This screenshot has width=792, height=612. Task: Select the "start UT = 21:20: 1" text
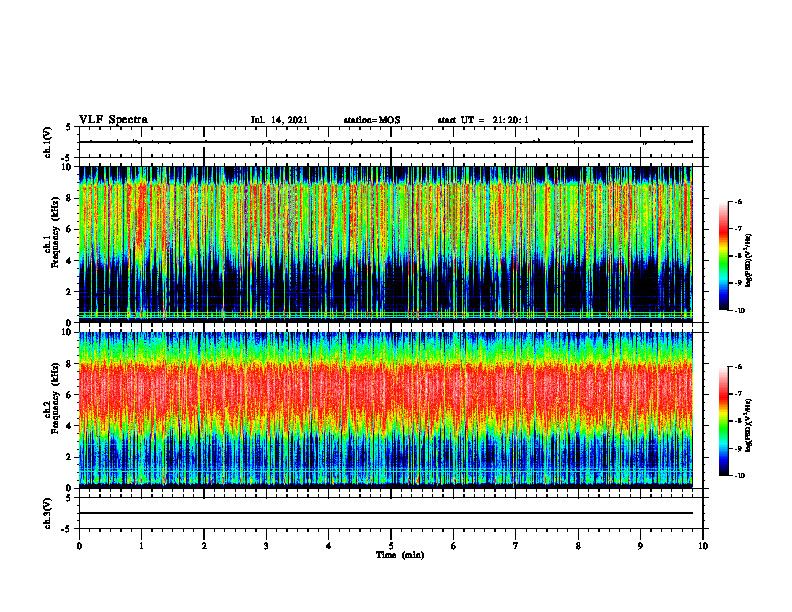[x=483, y=120]
